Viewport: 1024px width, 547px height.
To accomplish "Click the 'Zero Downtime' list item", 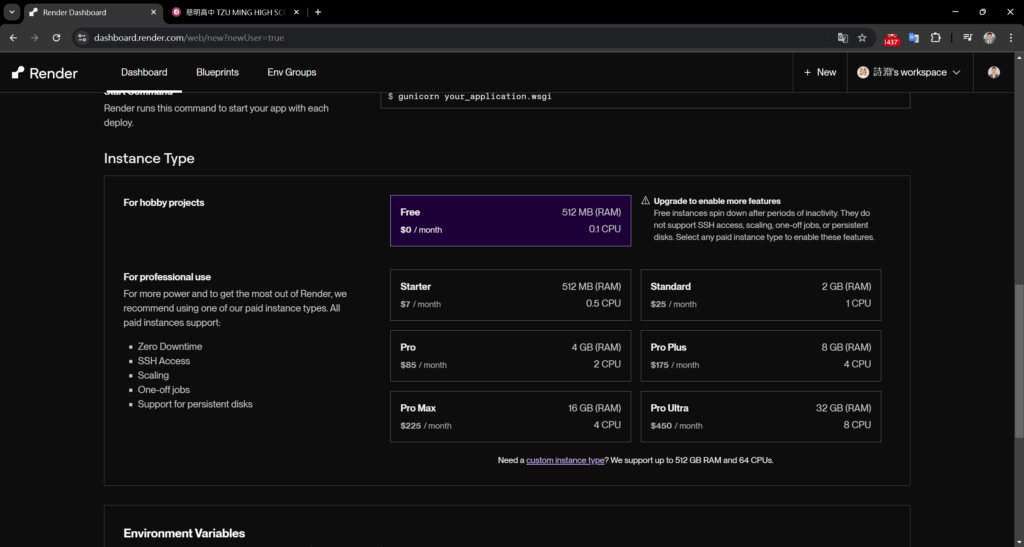I will point(170,347).
